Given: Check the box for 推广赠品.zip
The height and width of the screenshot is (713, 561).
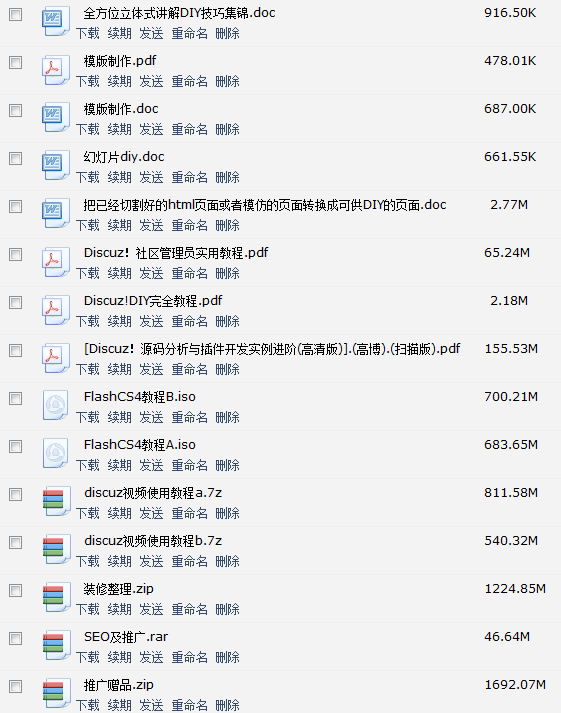Looking at the screenshot, I should pyautogui.click(x=15, y=687).
